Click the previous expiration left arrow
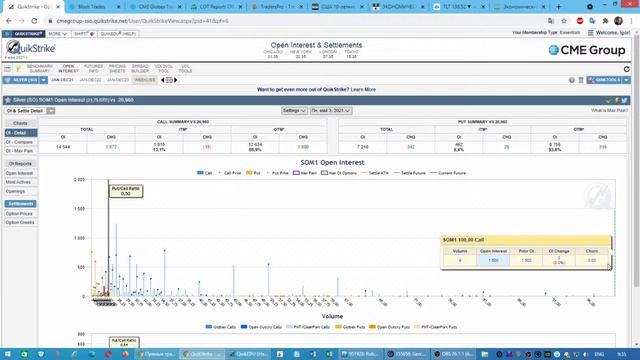This screenshot has width=640, height=360. [162, 80]
